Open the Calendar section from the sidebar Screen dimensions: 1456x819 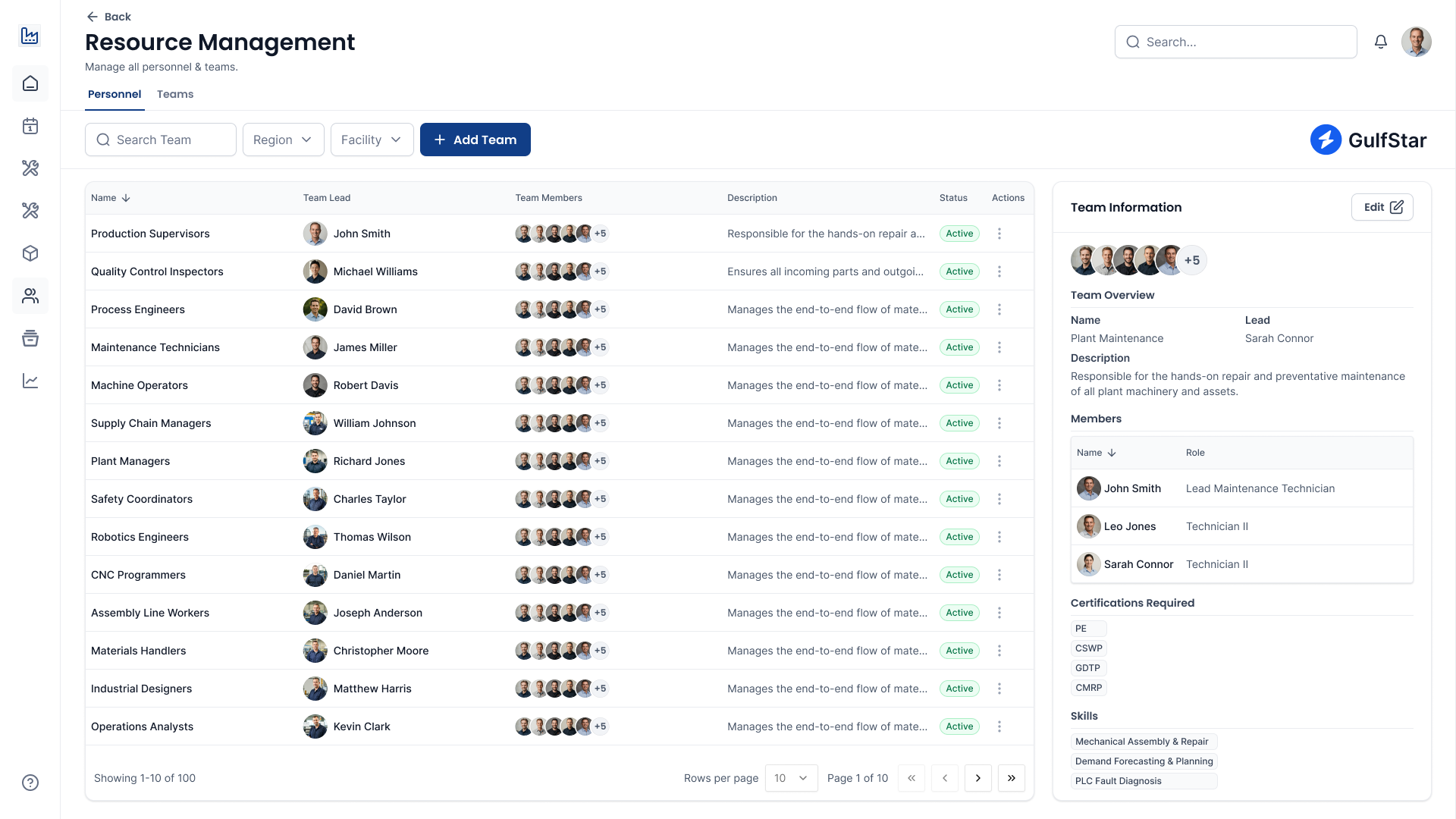point(30,126)
